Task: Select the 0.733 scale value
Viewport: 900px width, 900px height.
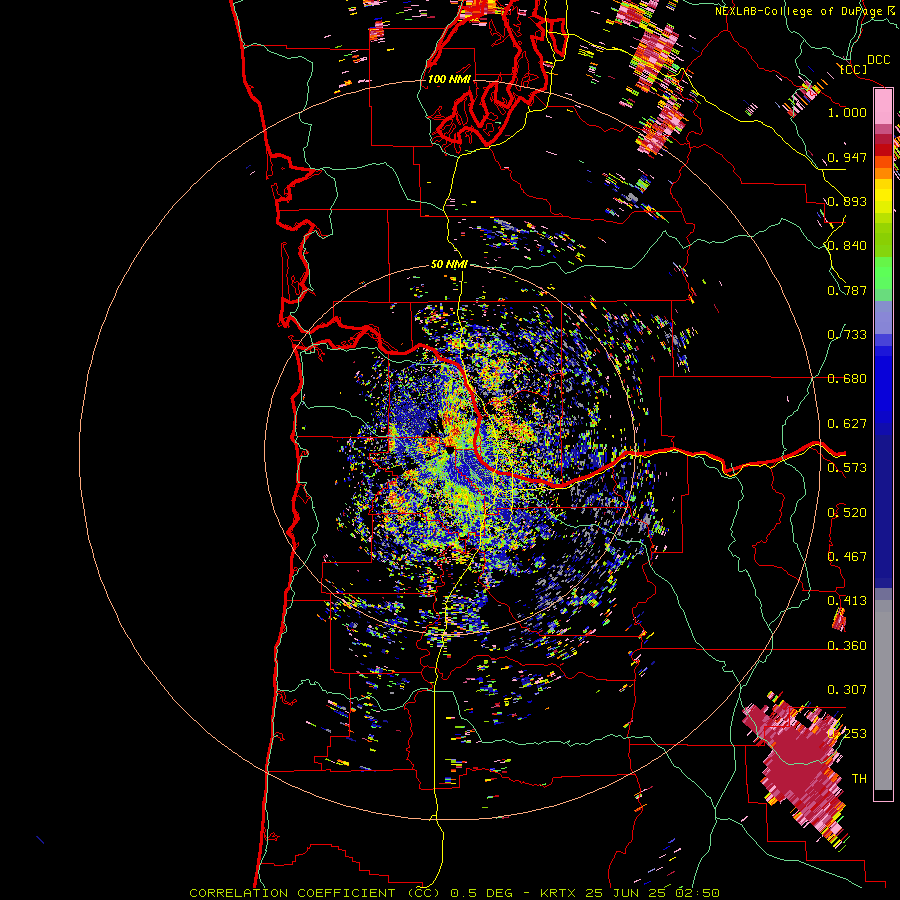Action: point(847,335)
